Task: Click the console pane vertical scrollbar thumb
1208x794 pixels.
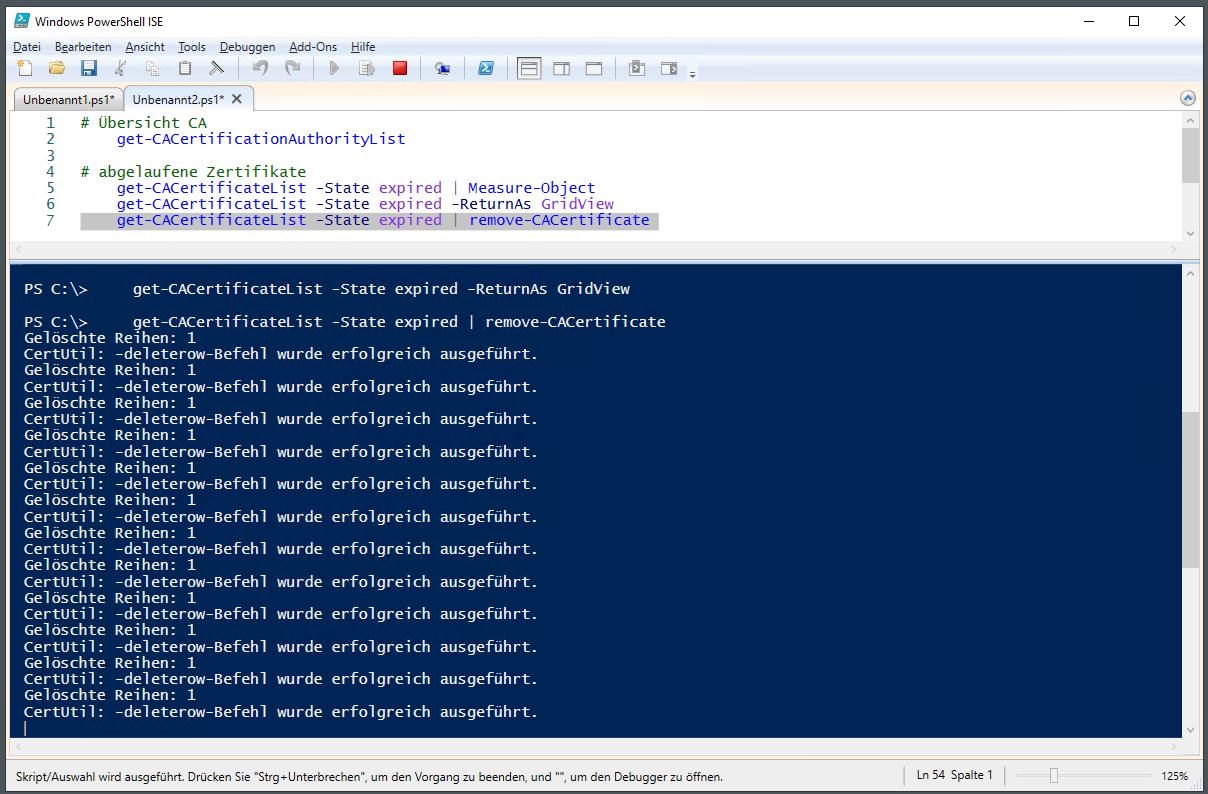Action: [1189, 490]
